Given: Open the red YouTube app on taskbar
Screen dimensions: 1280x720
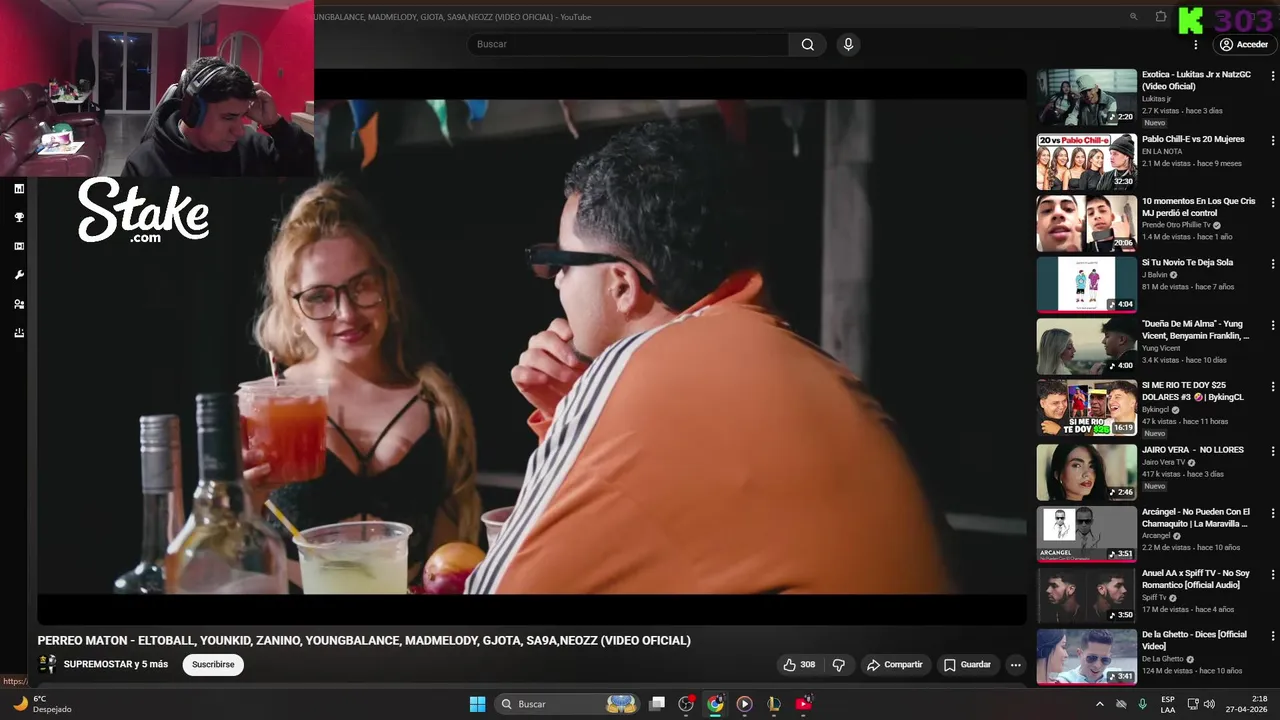Looking at the screenshot, I should (803, 704).
